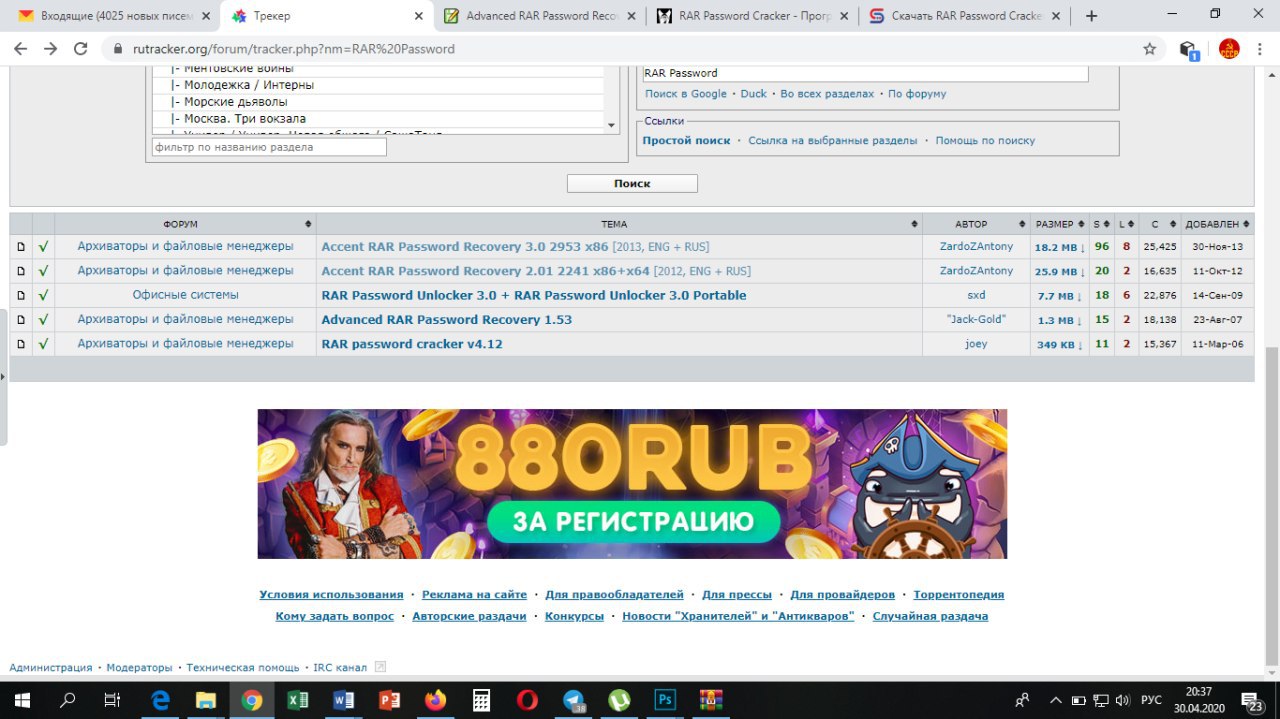Click the green checkmark in the Advanced RAR Password Recovery 1.53 row
Screen dimensions: 1280x719
coord(43,320)
